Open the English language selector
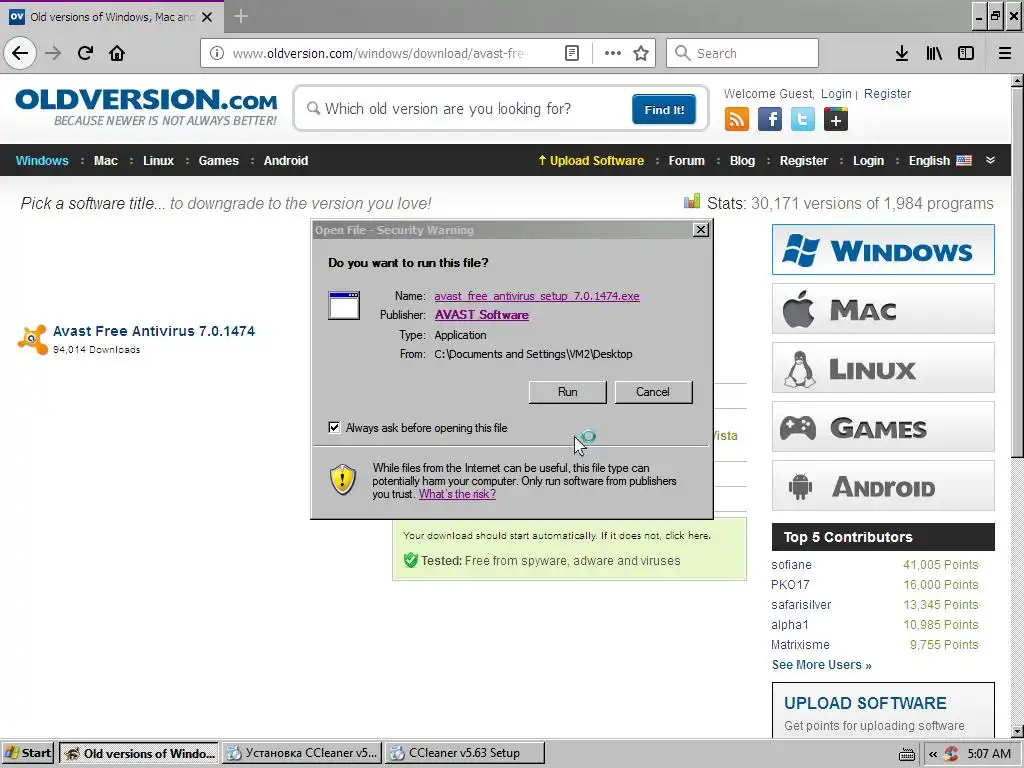The height and width of the screenshot is (768, 1024). [940, 161]
